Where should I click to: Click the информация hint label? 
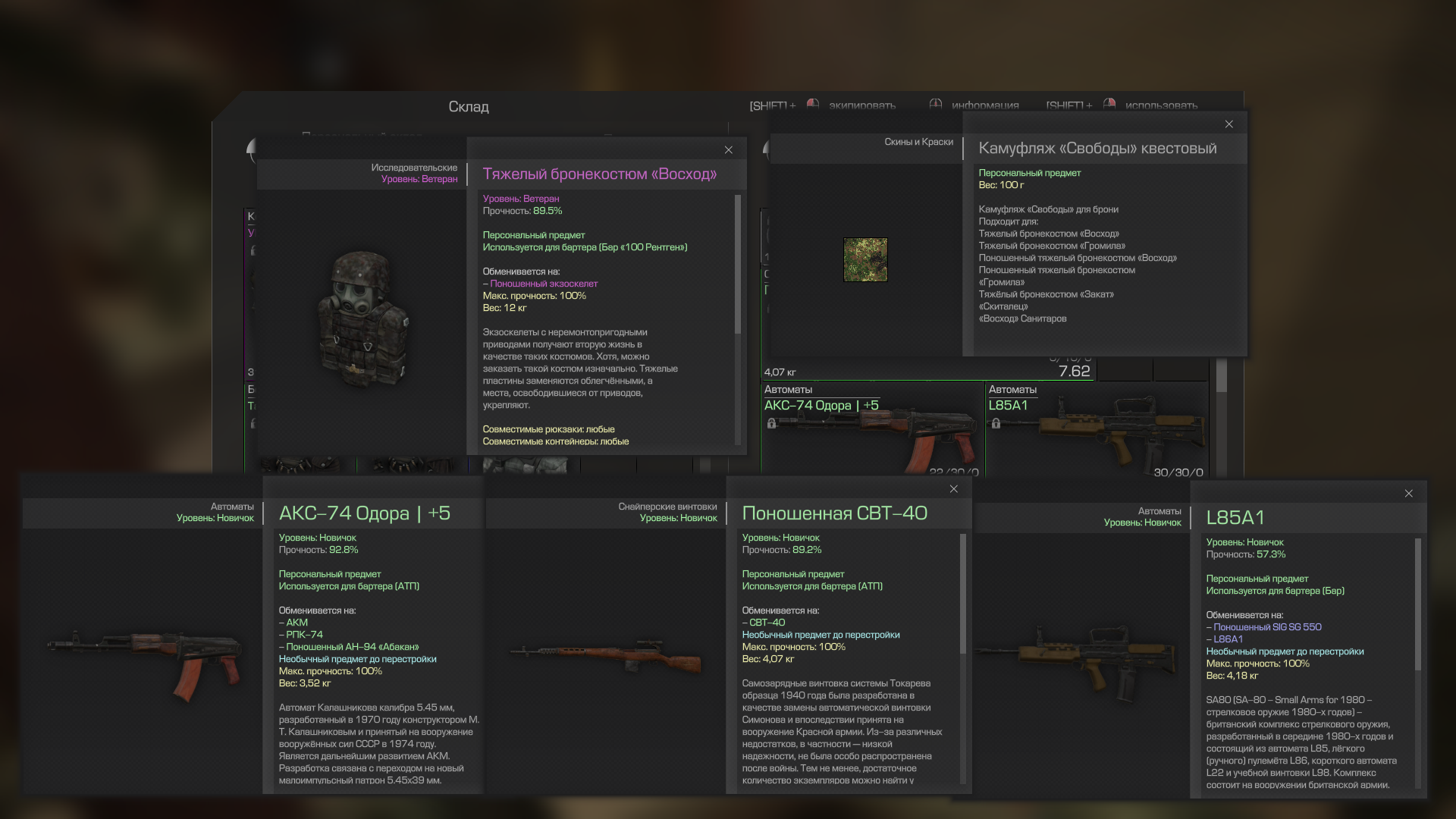point(985,105)
